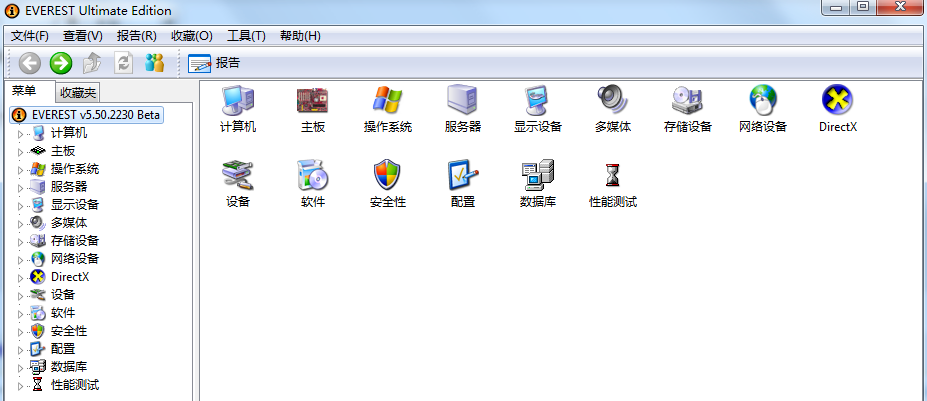
Task: Expand the 服务器 tree node arrow
Action: point(20,188)
